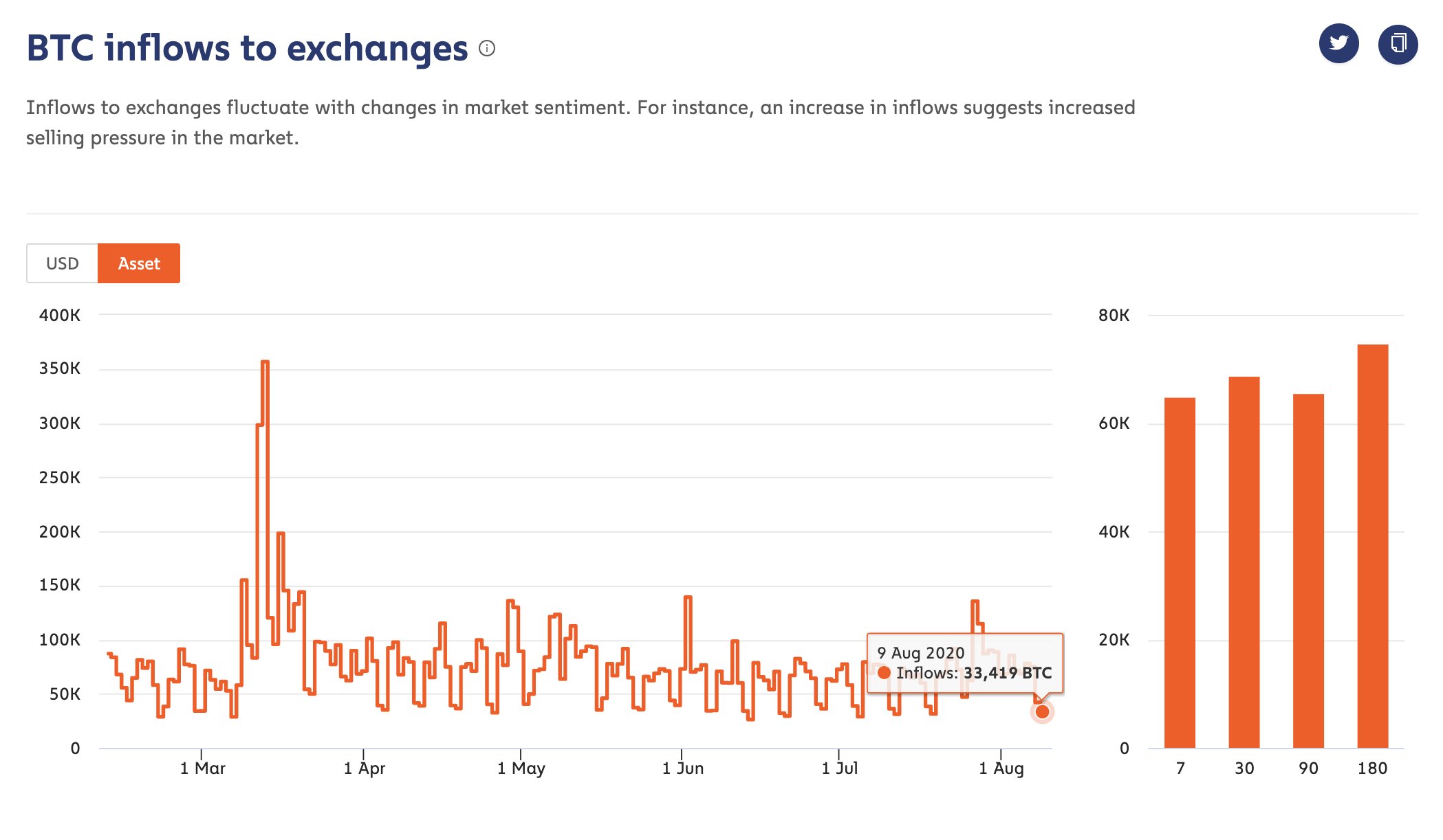Switch chart to USD view
The height and width of the screenshot is (840, 1443).
click(x=62, y=263)
